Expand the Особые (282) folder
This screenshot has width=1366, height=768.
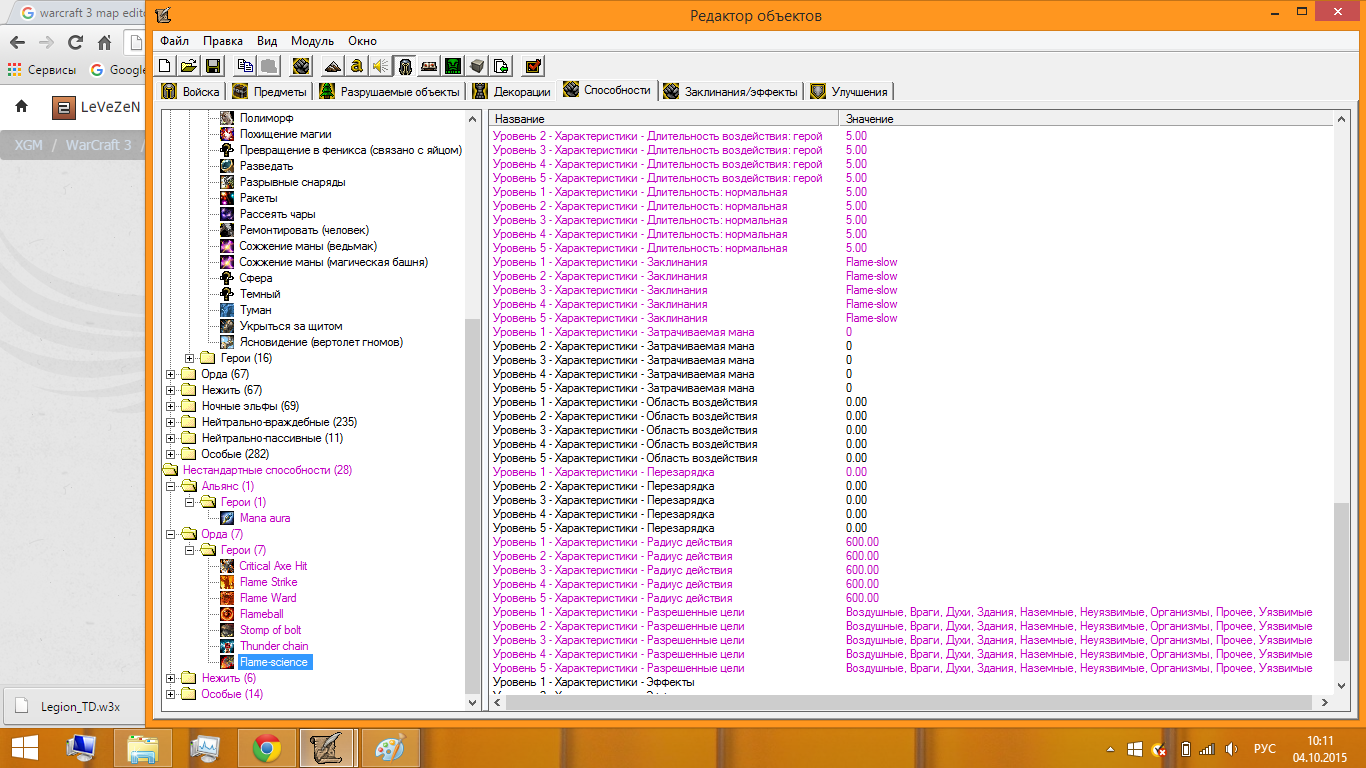171,454
